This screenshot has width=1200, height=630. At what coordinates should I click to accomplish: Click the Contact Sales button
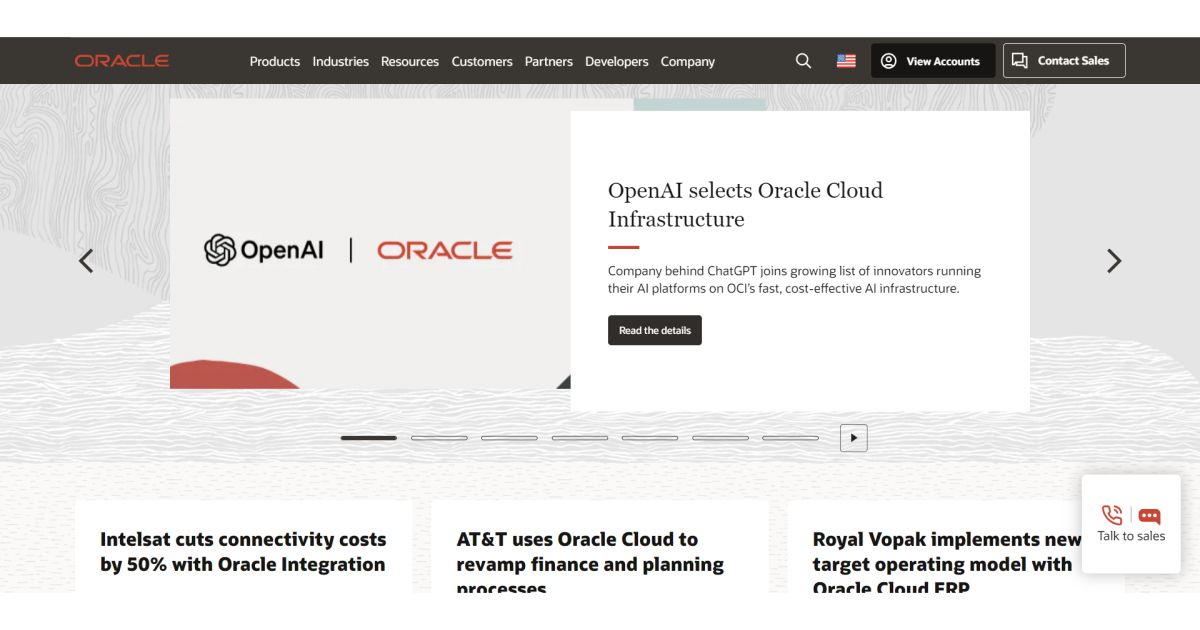1063,61
